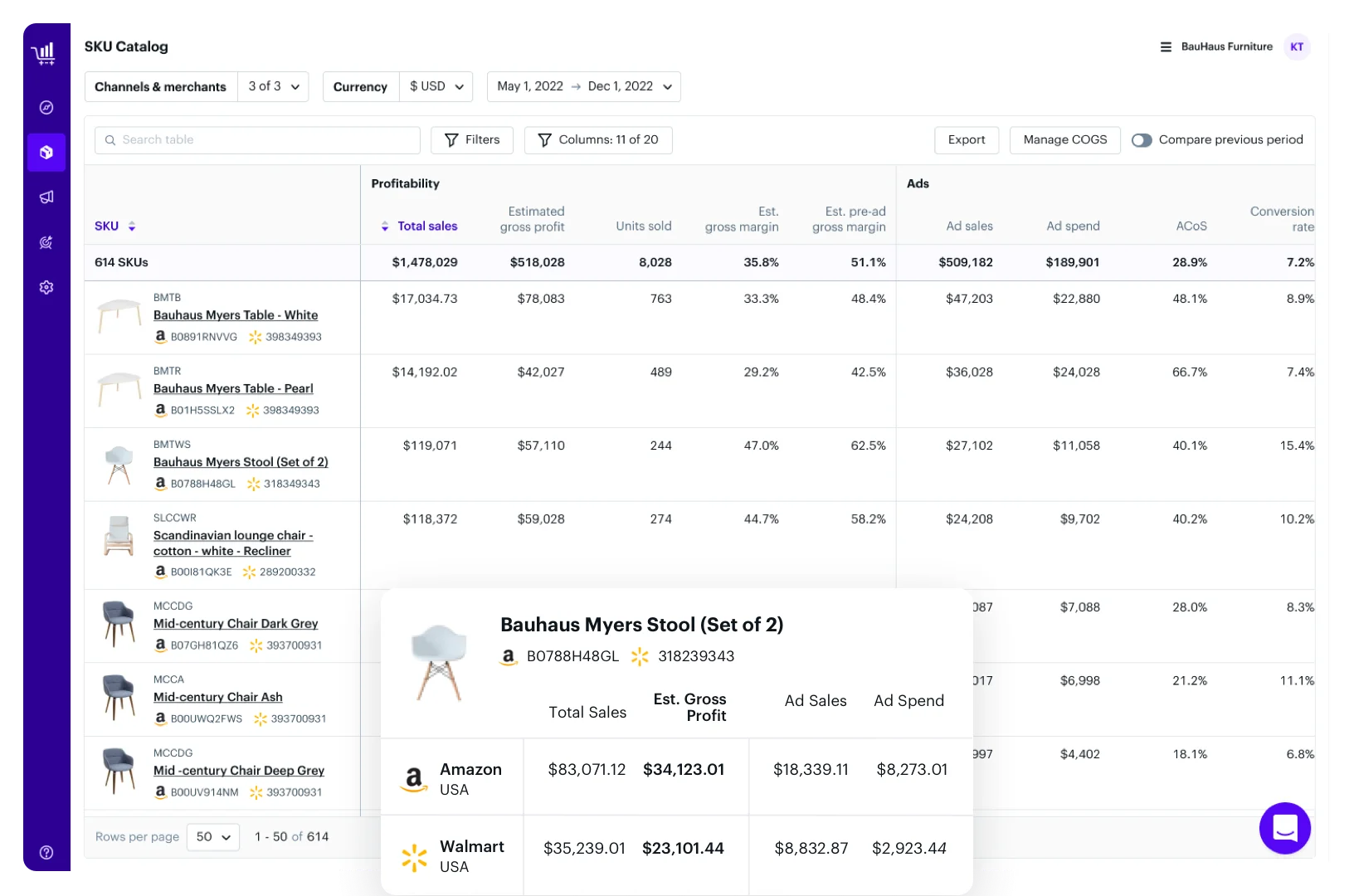The image size is (1354, 896).
Task: Click the Amazon icon for B00I81QK3E
Action: click(160, 572)
